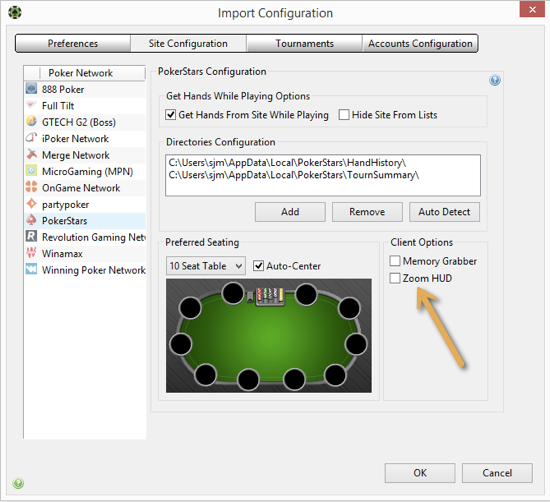Viewport: 550px width, 502px height.
Task: Select Revolution Gaming Network row
Action: pos(85,237)
